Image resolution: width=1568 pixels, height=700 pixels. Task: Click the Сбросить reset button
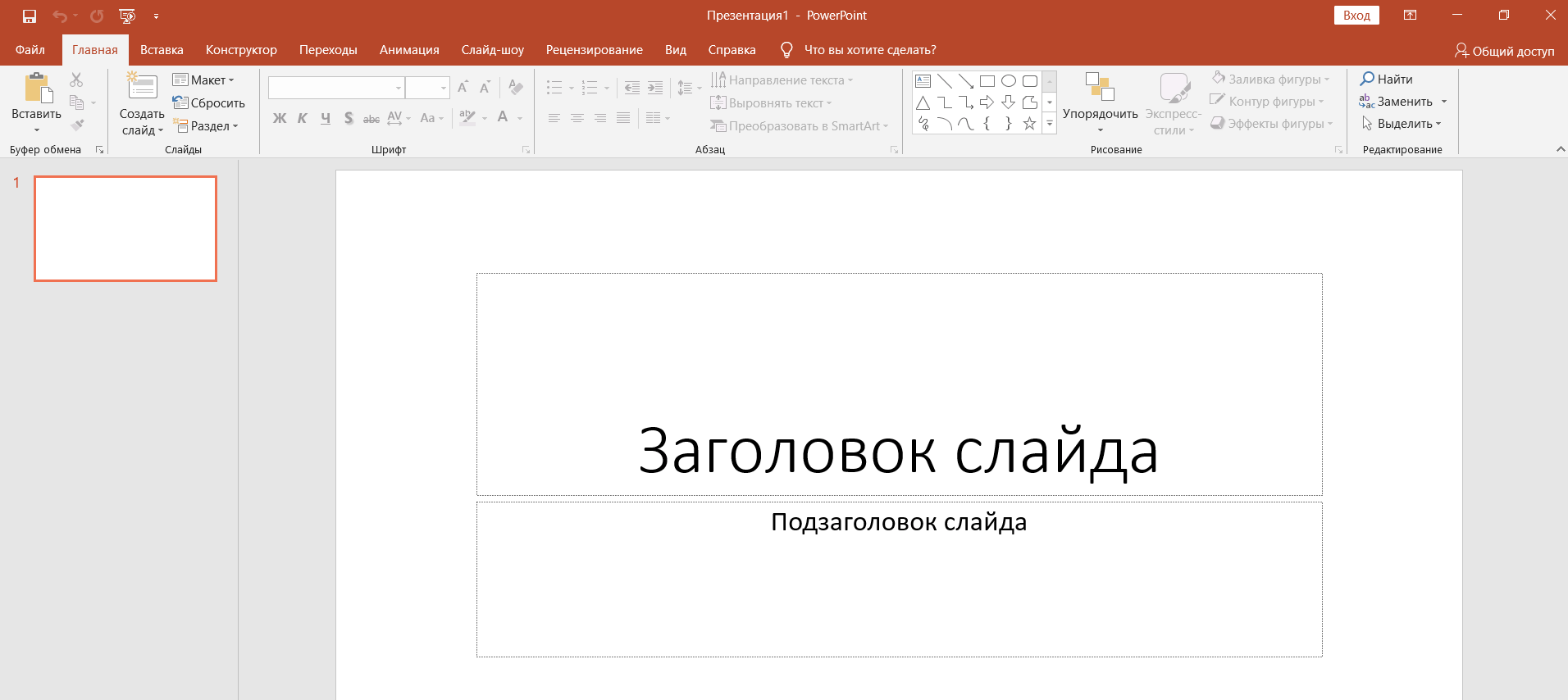209,102
